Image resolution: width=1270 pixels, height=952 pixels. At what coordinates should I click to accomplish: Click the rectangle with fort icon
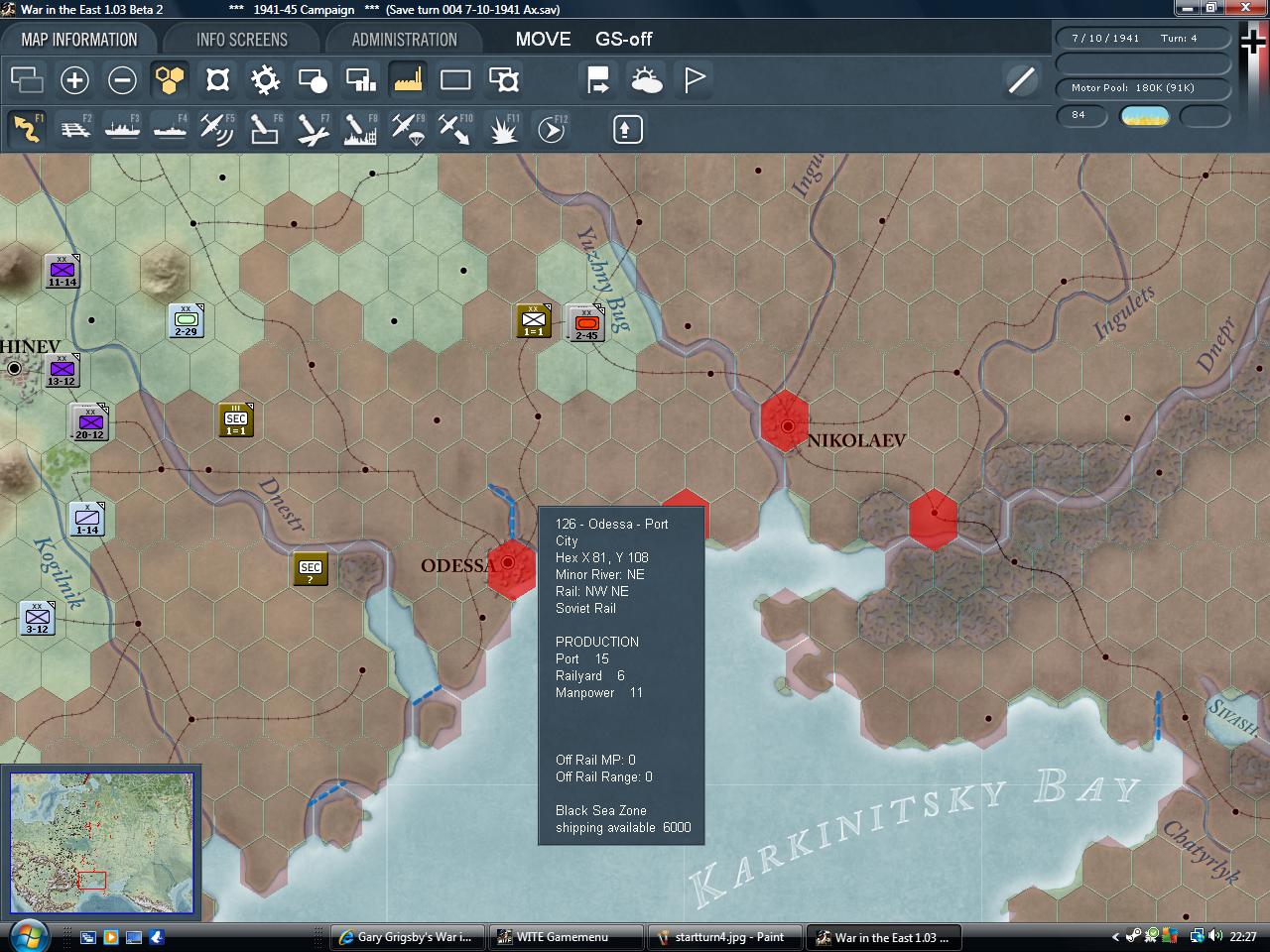coord(503,79)
